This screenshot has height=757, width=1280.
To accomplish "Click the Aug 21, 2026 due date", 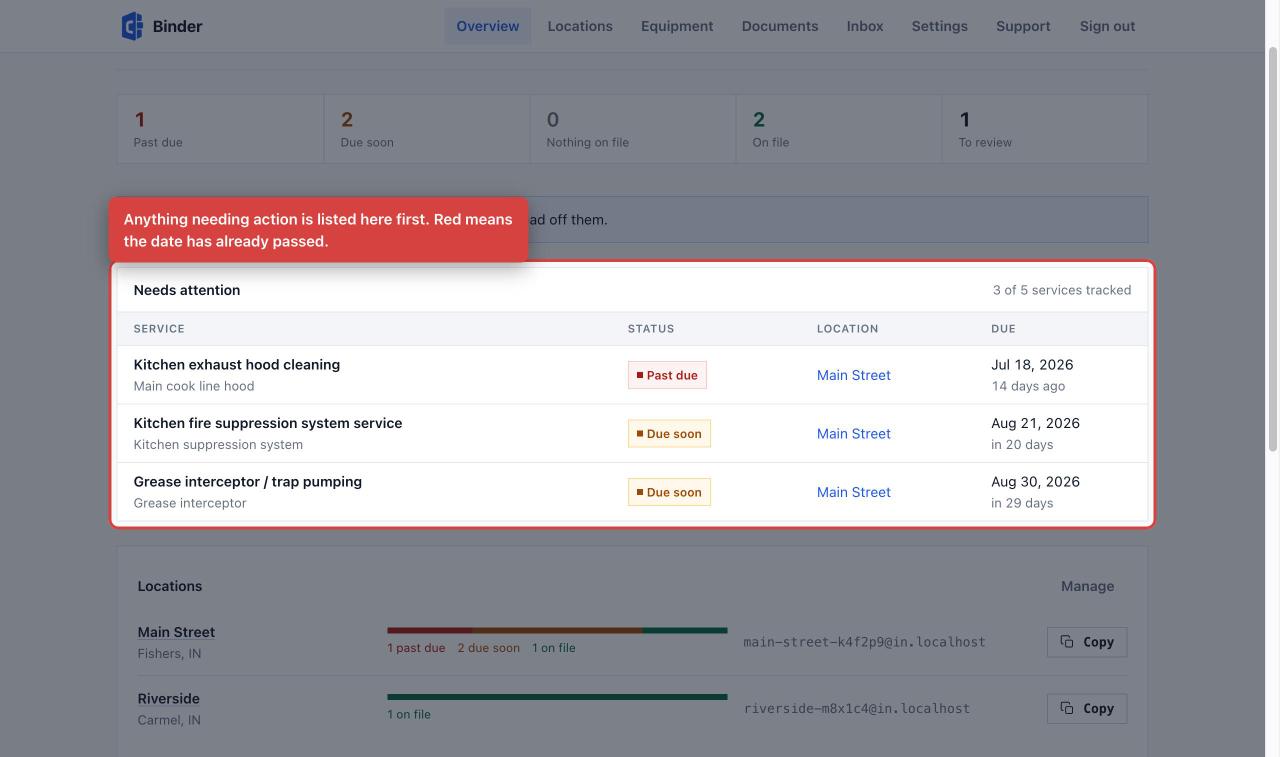I will (1035, 423).
